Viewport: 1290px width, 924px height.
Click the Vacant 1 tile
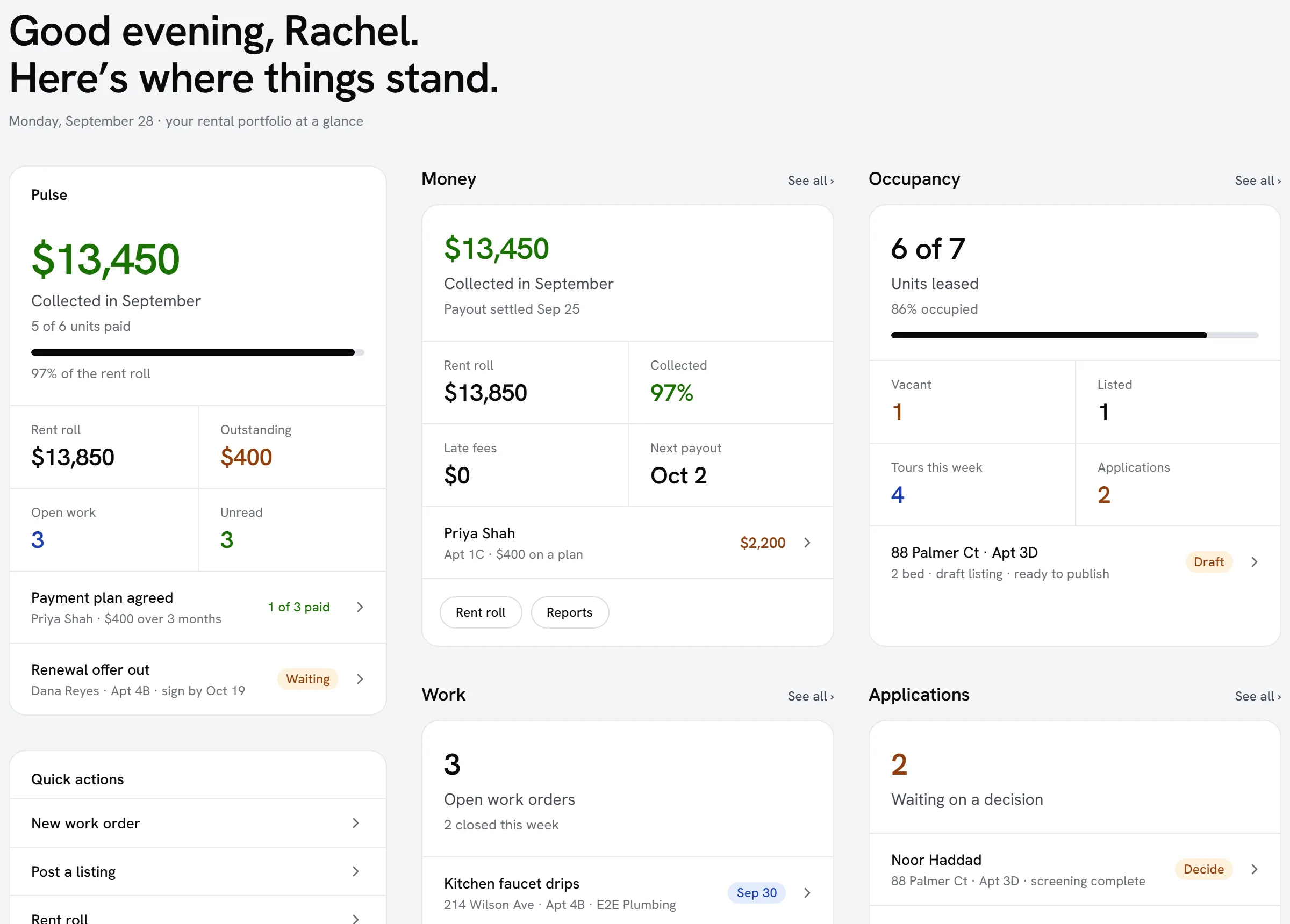coord(972,402)
